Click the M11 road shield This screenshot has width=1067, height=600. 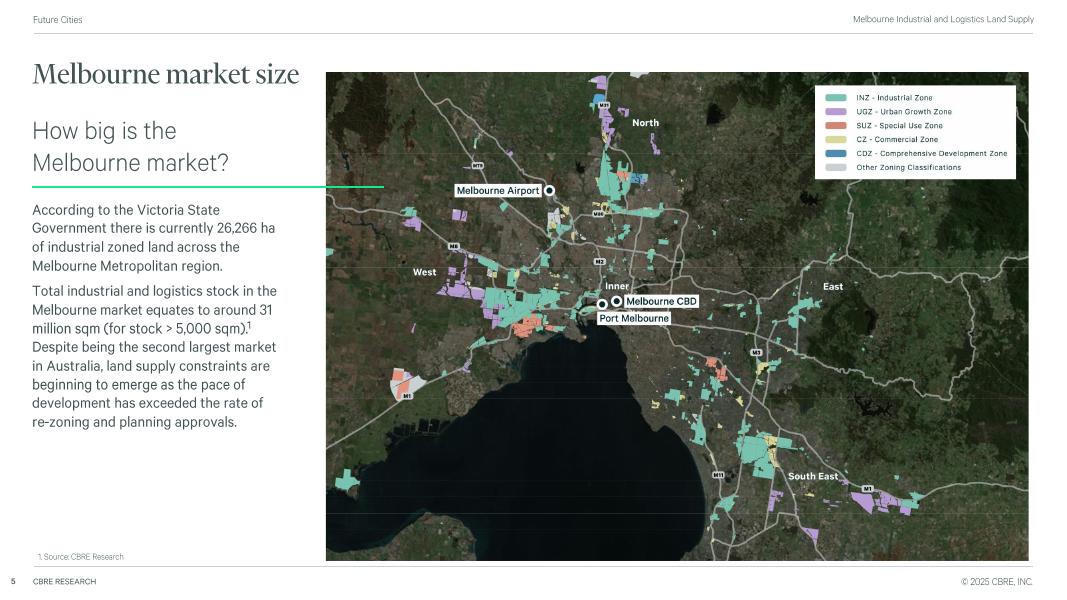click(x=718, y=475)
